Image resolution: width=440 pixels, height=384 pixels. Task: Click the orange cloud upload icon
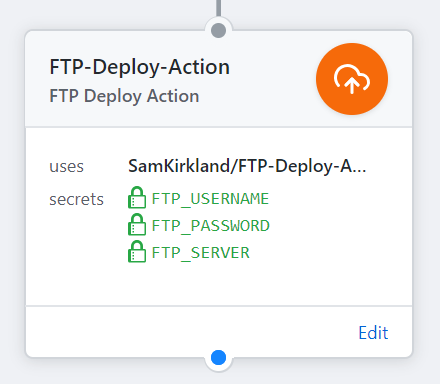pos(352,79)
